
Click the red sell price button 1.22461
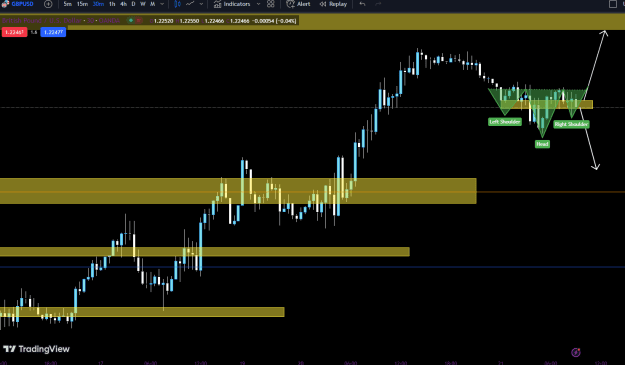14,32
